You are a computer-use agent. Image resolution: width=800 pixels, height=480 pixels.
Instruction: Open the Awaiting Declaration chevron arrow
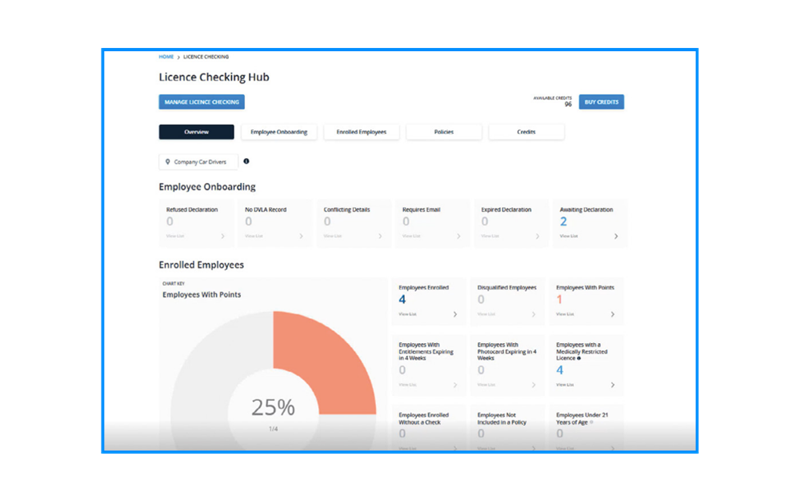616,236
